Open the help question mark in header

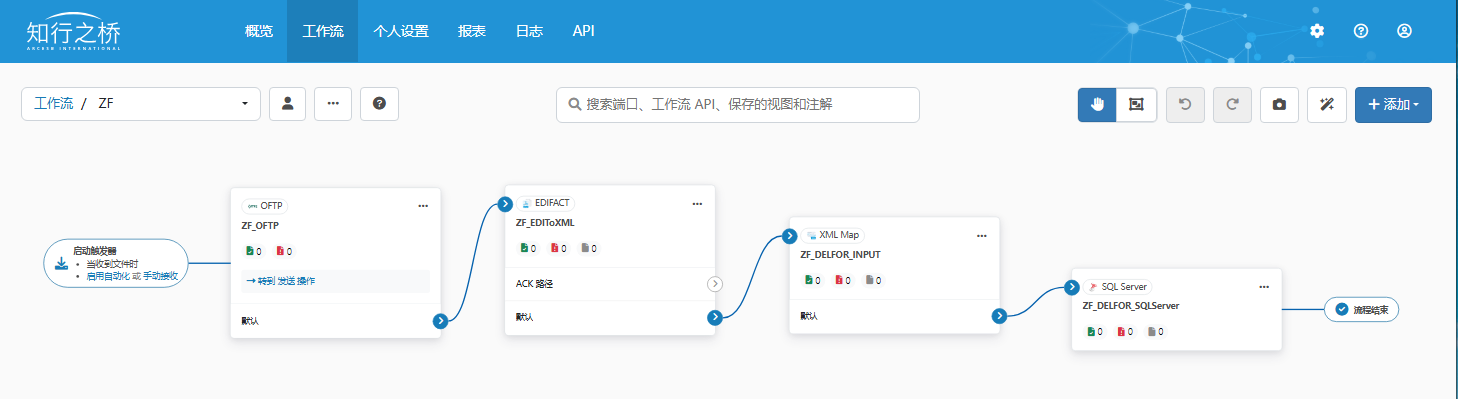[x=1360, y=31]
